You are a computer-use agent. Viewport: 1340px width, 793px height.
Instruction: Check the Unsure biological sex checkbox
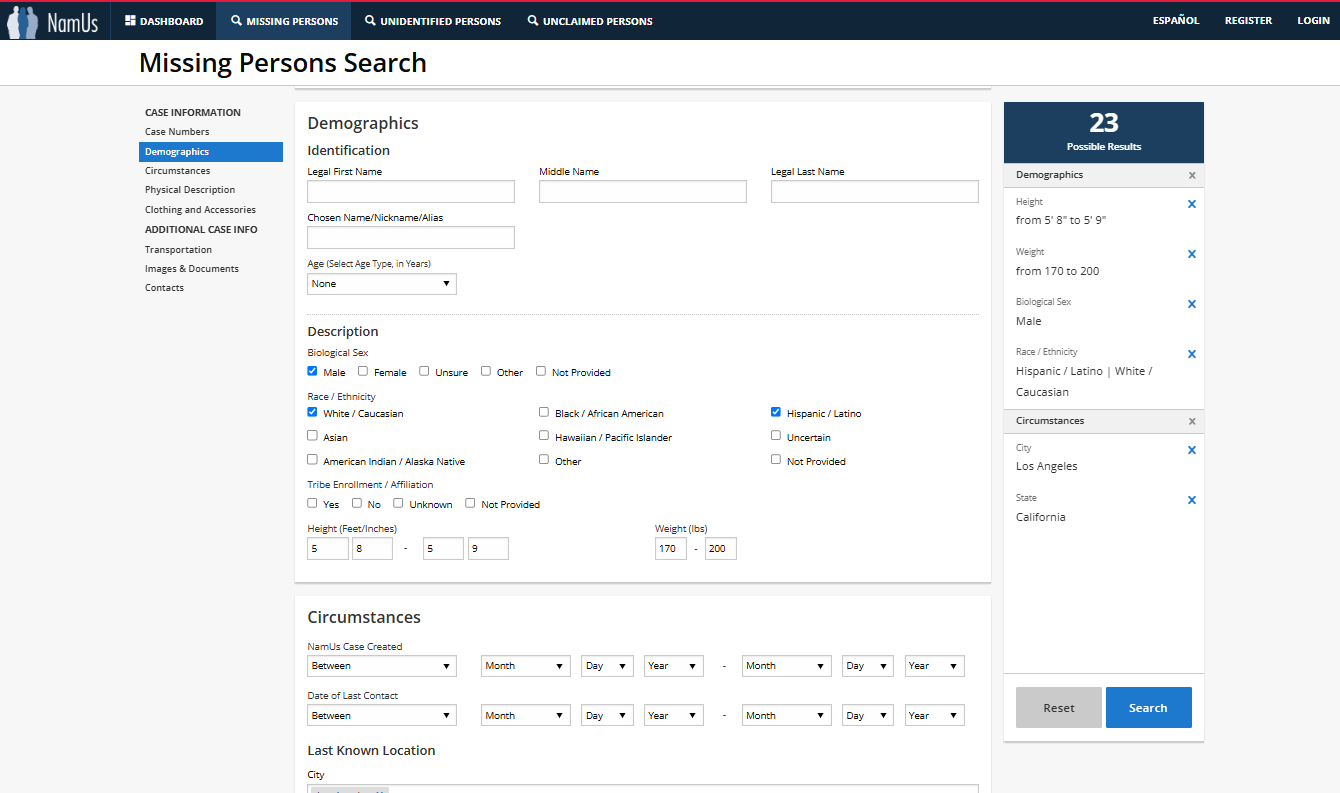[424, 371]
